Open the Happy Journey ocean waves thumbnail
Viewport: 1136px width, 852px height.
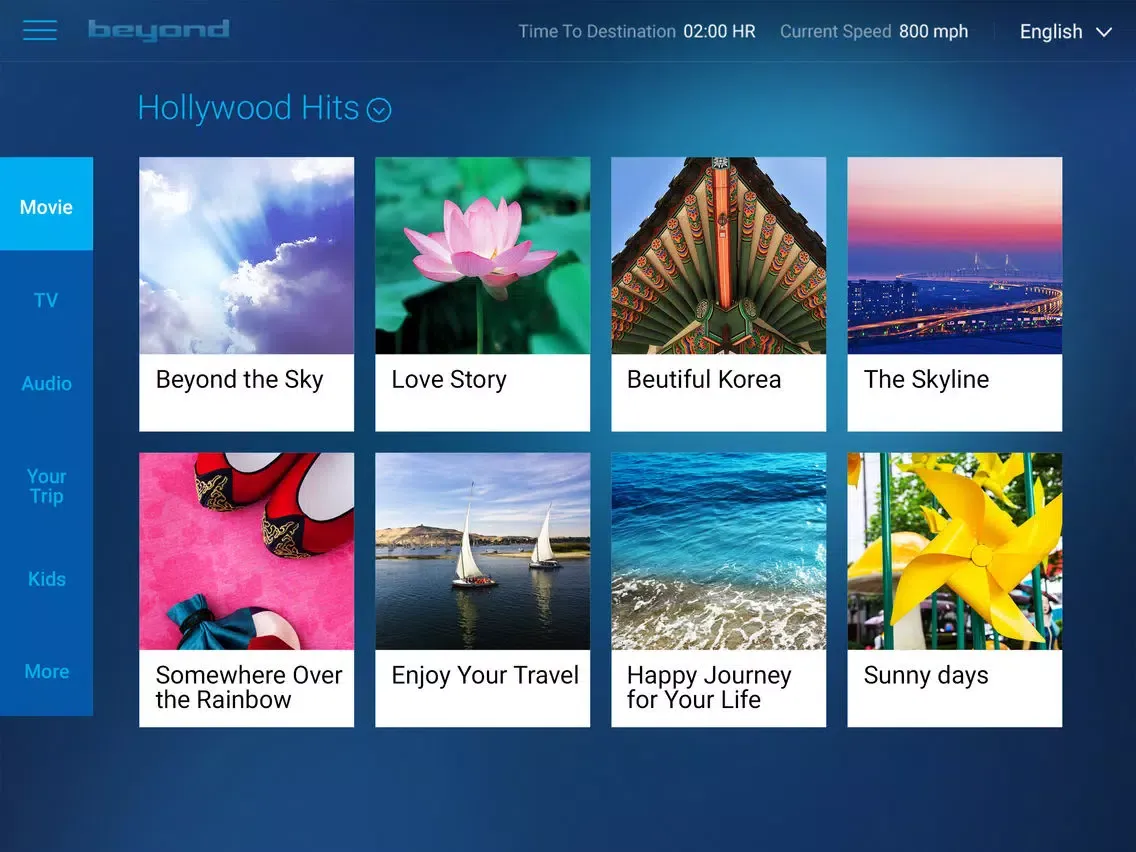(719, 551)
